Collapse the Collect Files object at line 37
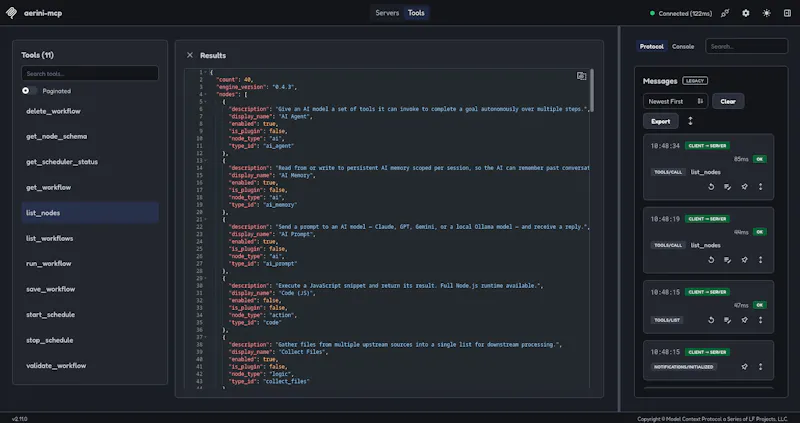This screenshot has height=423, width=800. (206, 337)
